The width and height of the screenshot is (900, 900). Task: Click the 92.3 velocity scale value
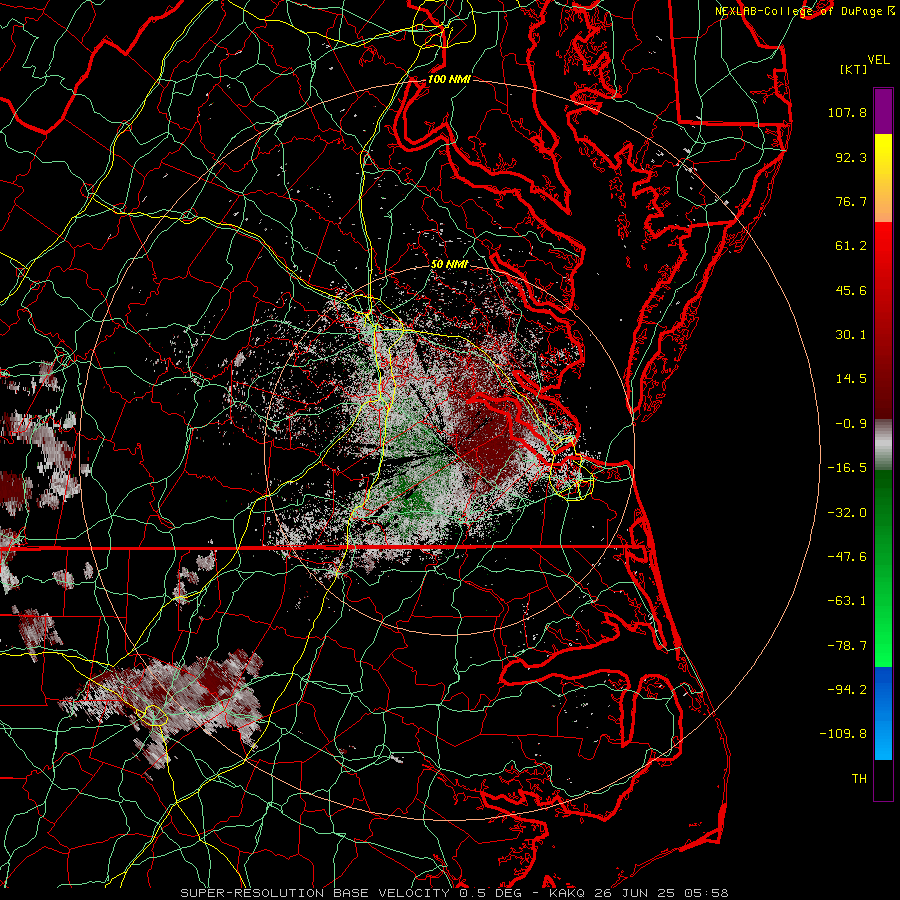click(851, 157)
